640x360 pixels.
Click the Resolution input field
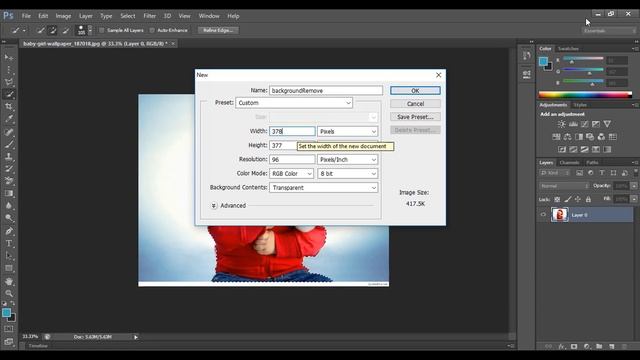coord(292,160)
